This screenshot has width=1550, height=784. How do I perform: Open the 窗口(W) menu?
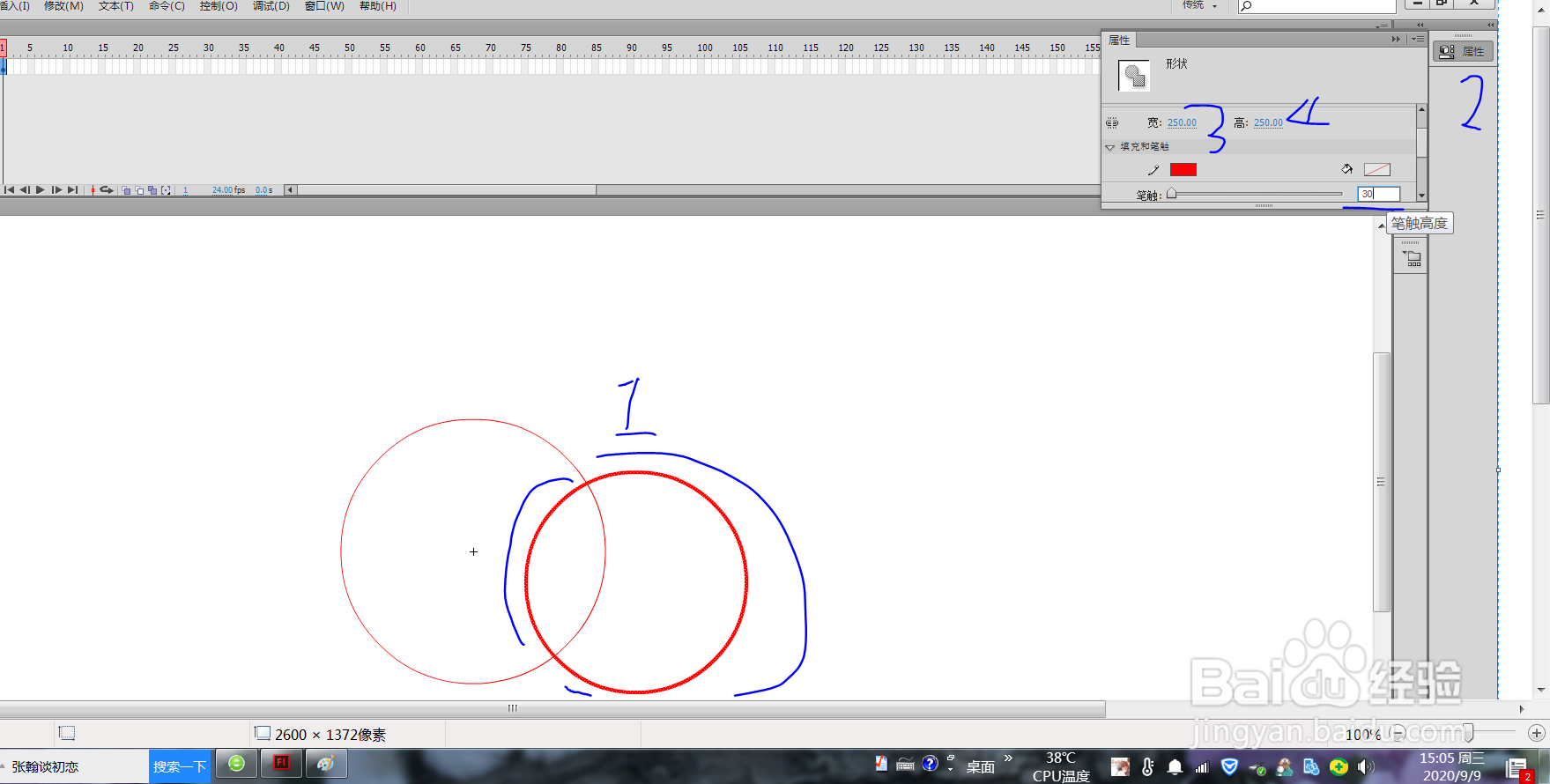[x=324, y=6]
